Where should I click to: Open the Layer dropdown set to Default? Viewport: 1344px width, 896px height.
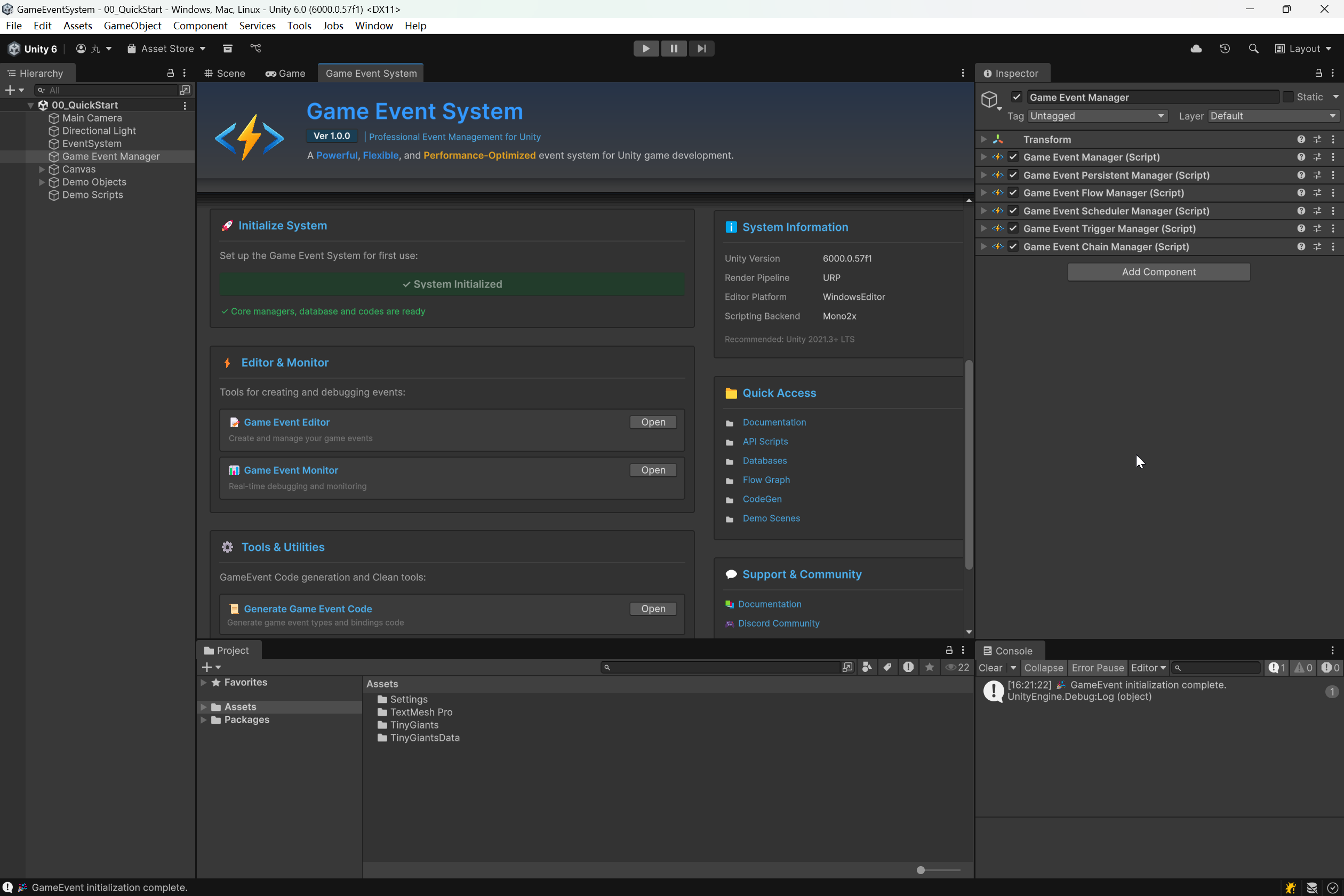(1273, 115)
